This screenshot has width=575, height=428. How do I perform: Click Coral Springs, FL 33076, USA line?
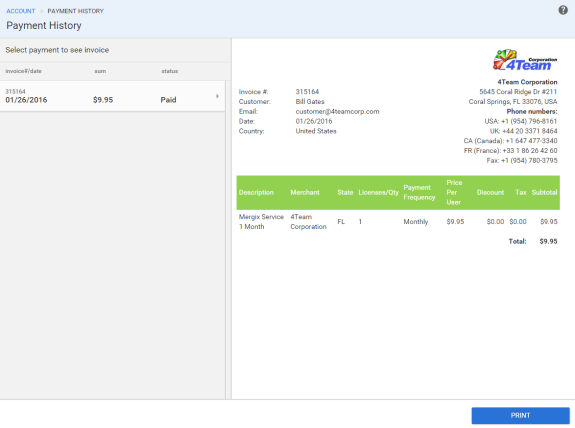pyautogui.click(x=513, y=102)
